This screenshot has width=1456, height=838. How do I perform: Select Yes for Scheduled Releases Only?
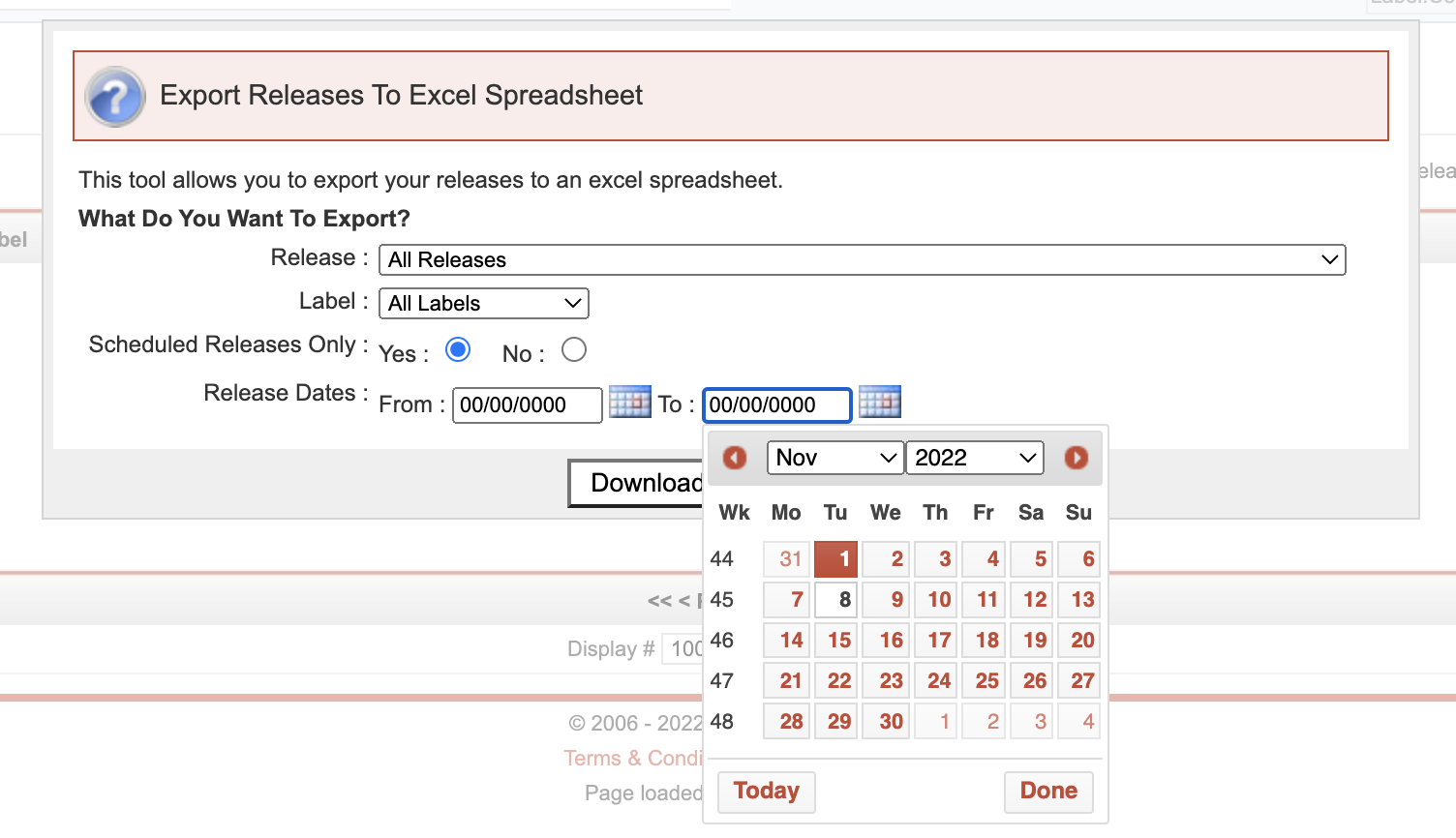[x=458, y=350]
